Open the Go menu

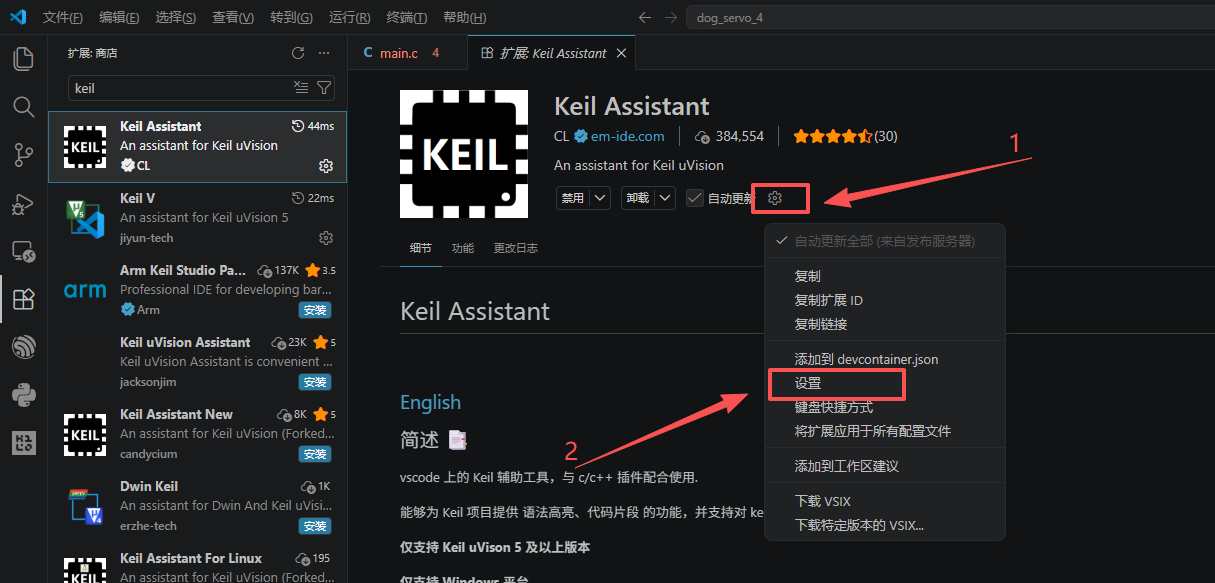291,18
